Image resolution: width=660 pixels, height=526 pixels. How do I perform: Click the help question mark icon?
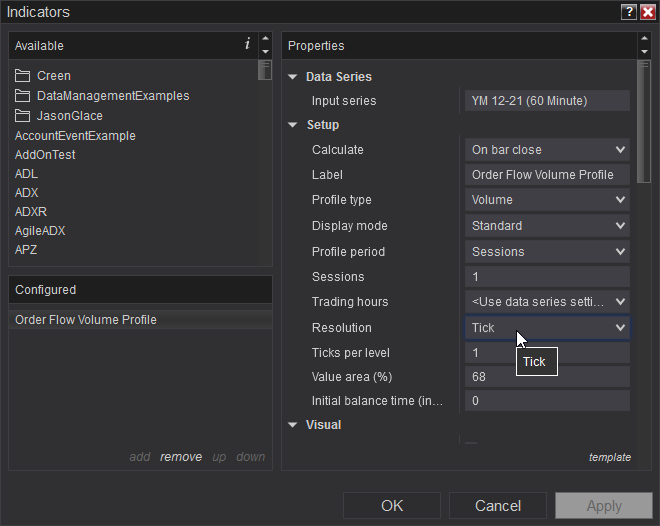click(628, 12)
